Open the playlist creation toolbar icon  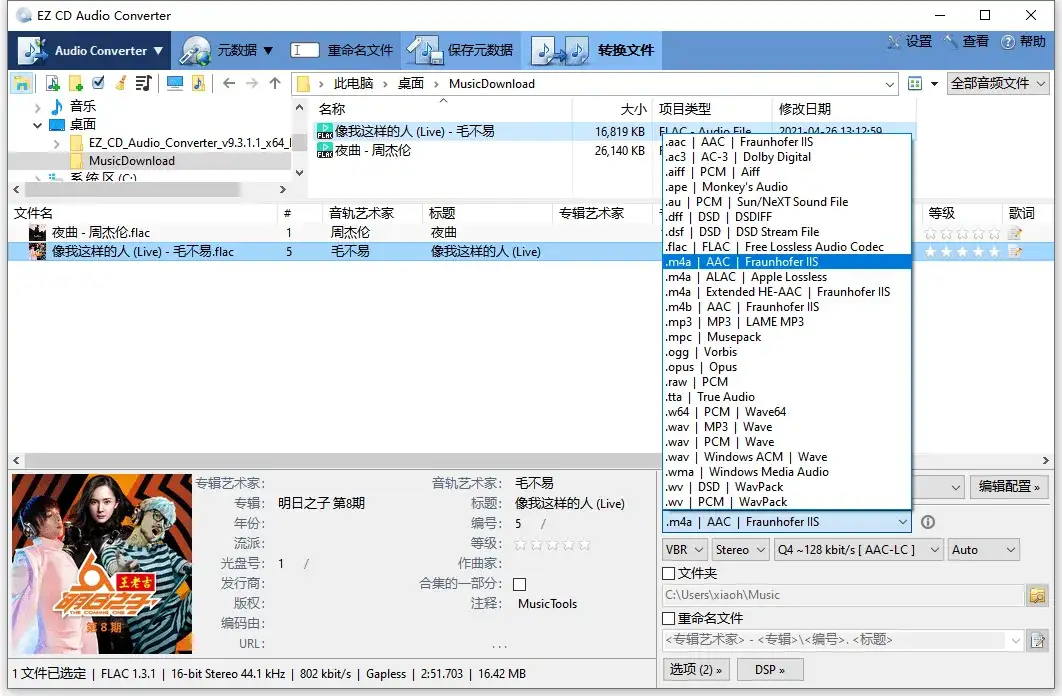point(145,83)
